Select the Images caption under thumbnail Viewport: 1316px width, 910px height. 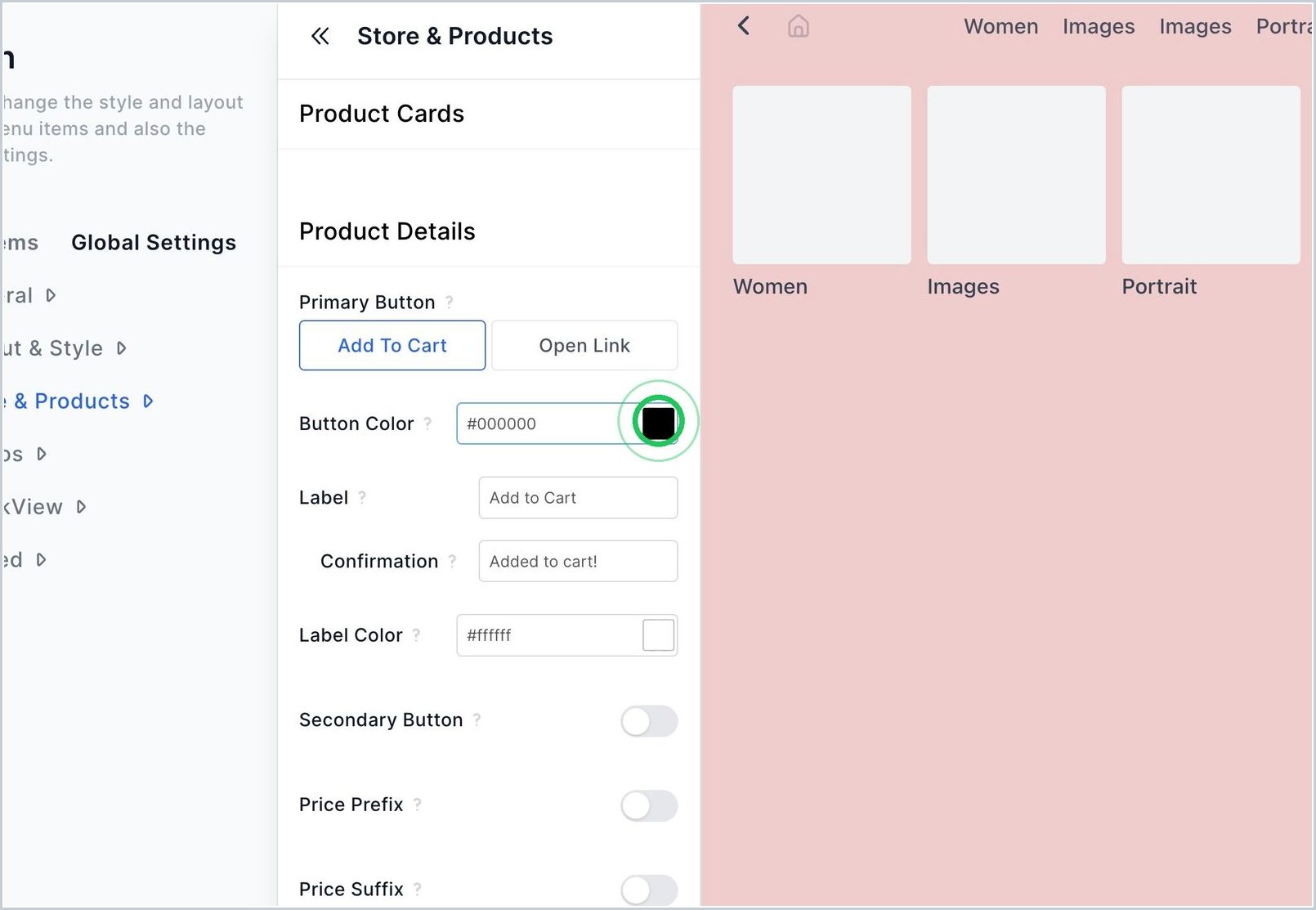pos(963,287)
